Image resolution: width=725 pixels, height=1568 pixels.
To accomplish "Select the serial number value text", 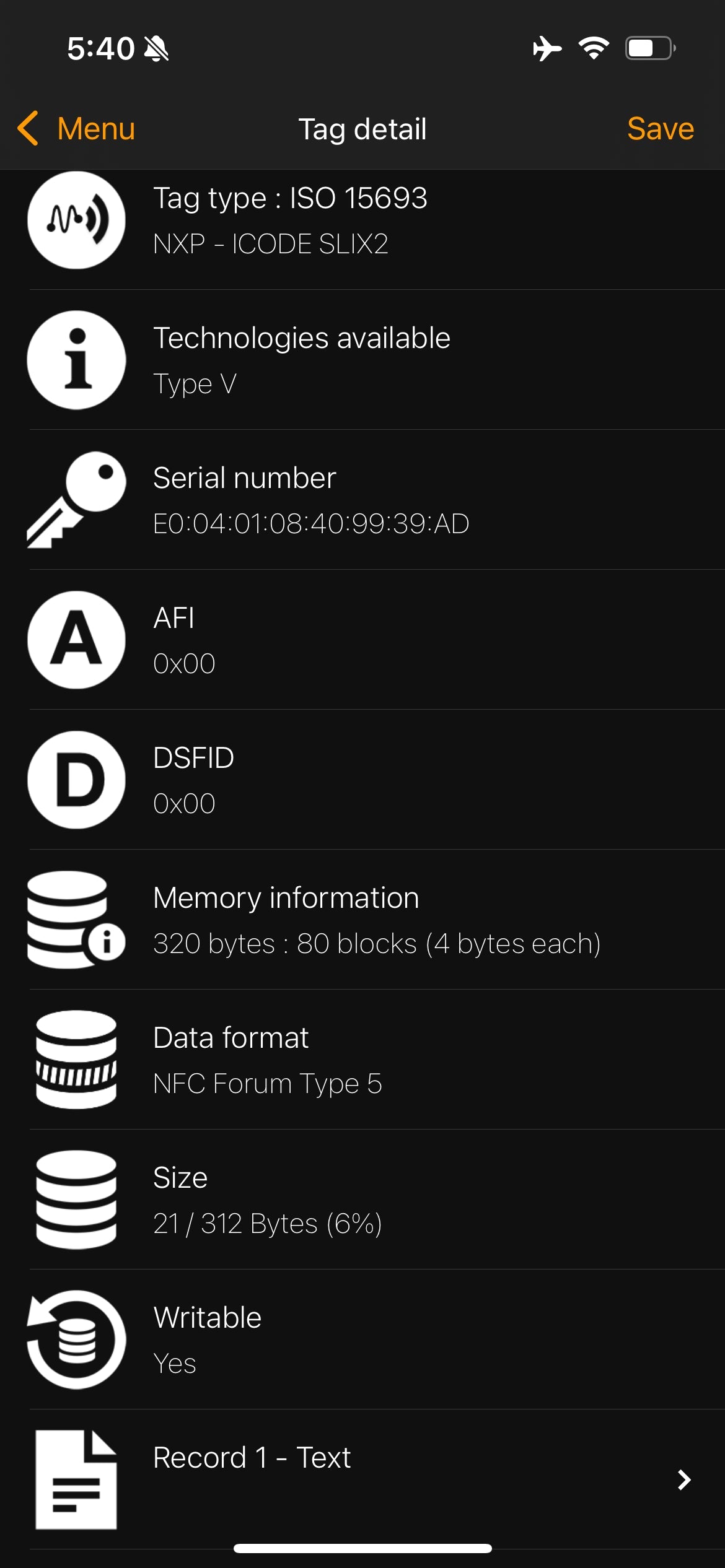I will coord(311,524).
